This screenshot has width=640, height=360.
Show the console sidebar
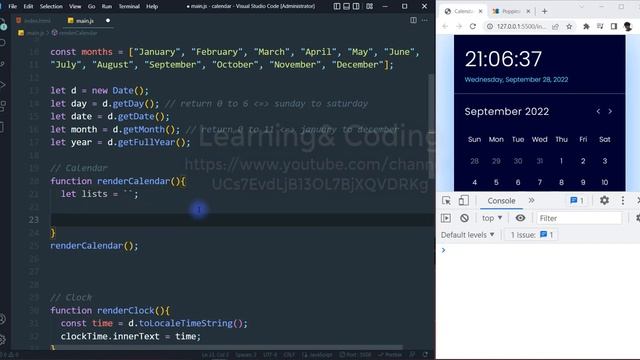(x=446, y=218)
